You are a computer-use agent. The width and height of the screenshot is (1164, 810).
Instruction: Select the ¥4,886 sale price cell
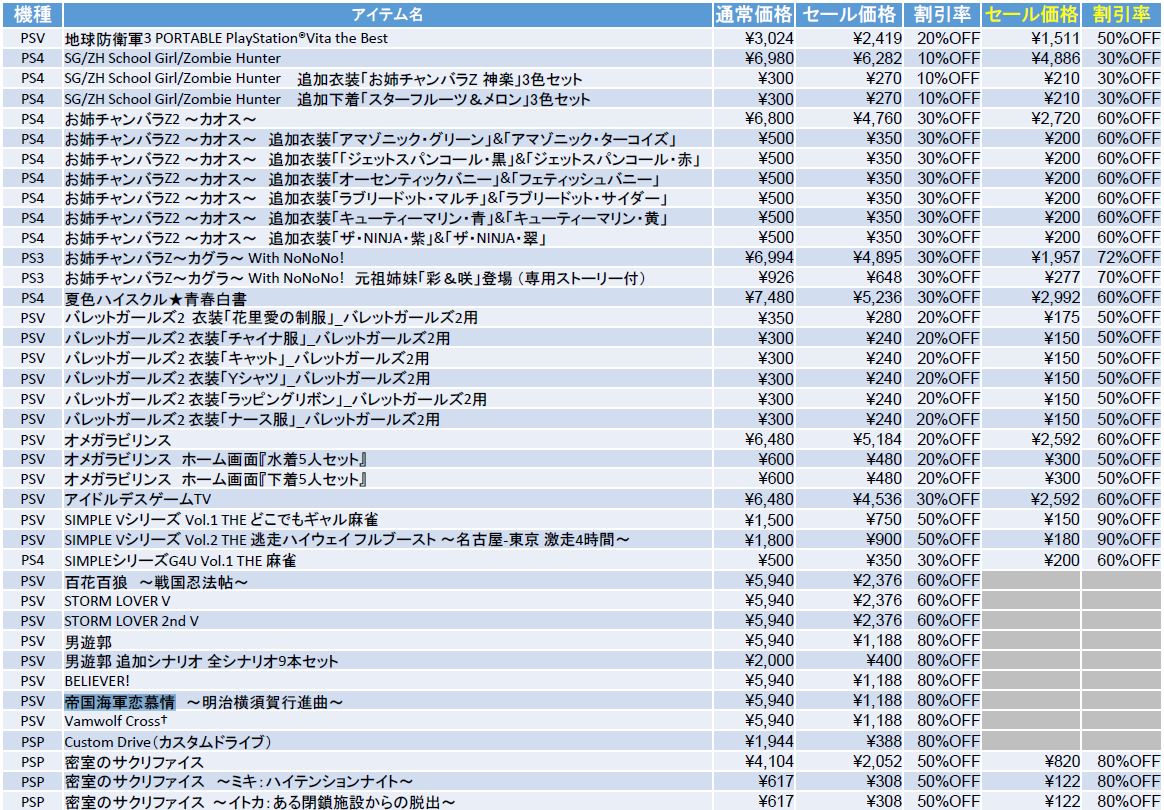pos(1055,58)
